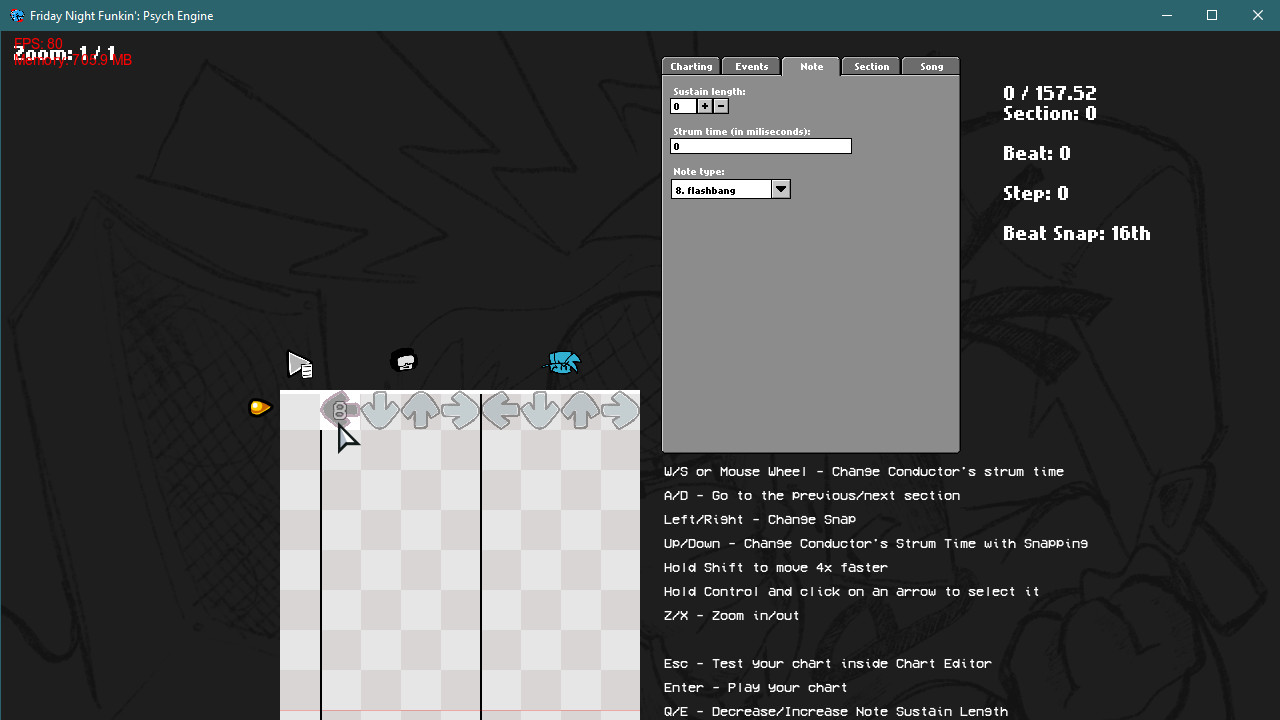The width and height of the screenshot is (1280, 720).
Task: Click the left arrow on the player side
Action: point(499,410)
